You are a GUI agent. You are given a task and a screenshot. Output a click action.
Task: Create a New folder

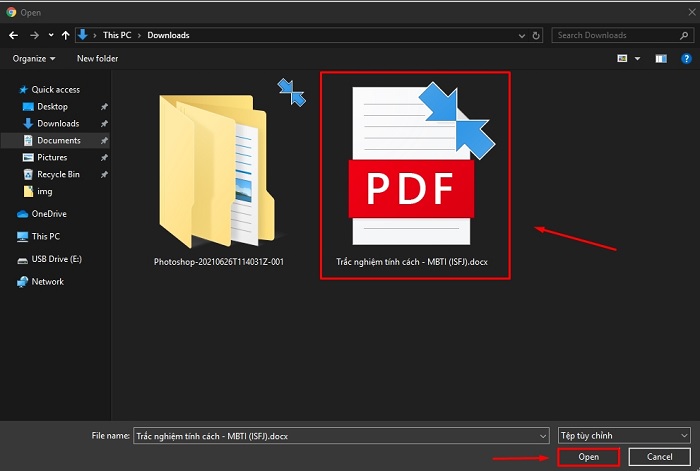[97, 59]
